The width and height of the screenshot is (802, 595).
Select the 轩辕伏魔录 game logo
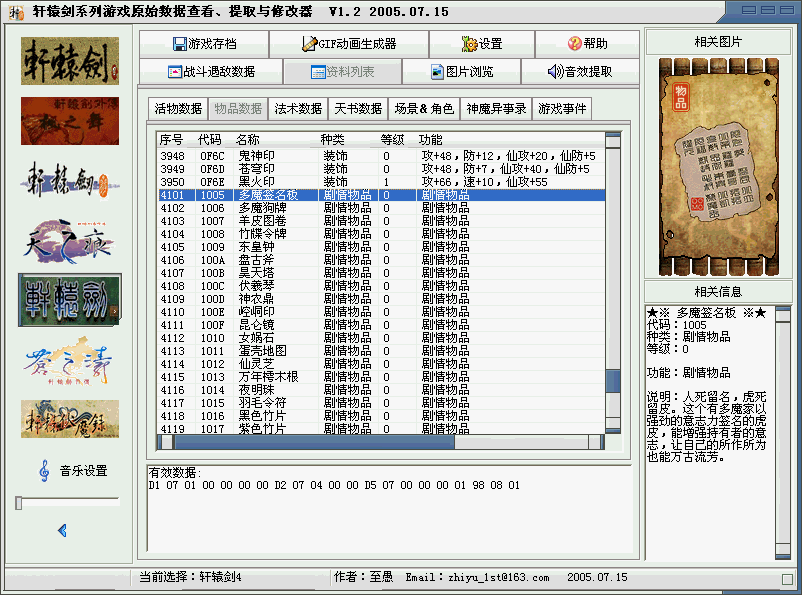pyautogui.click(x=70, y=419)
